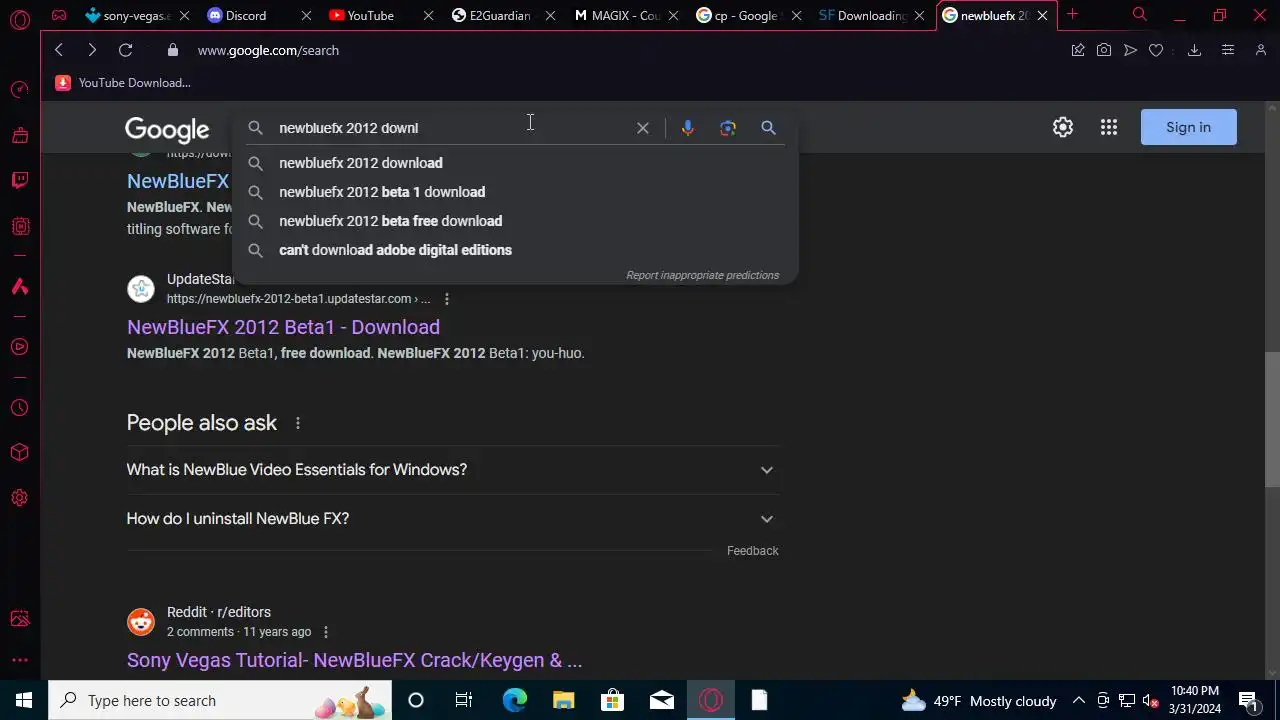Image resolution: width=1280 pixels, height=720 pixels.
Task: Switch to the E2Guardian tab
Action: click(x=496, y=15)
